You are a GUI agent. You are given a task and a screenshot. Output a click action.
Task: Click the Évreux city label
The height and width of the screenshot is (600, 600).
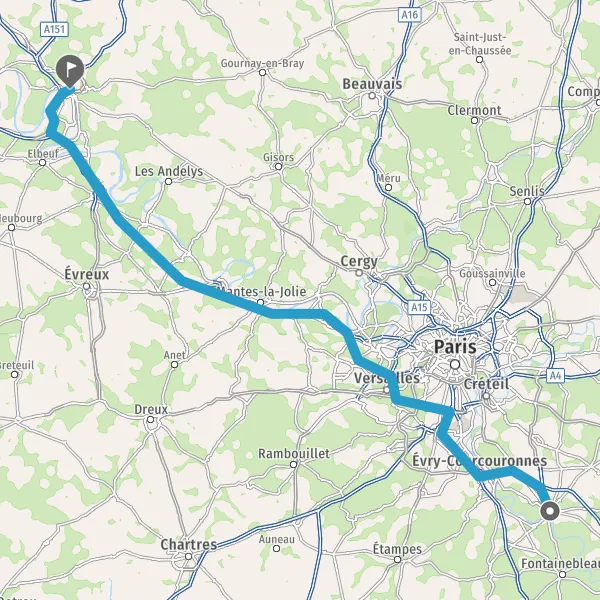(86, 274)
